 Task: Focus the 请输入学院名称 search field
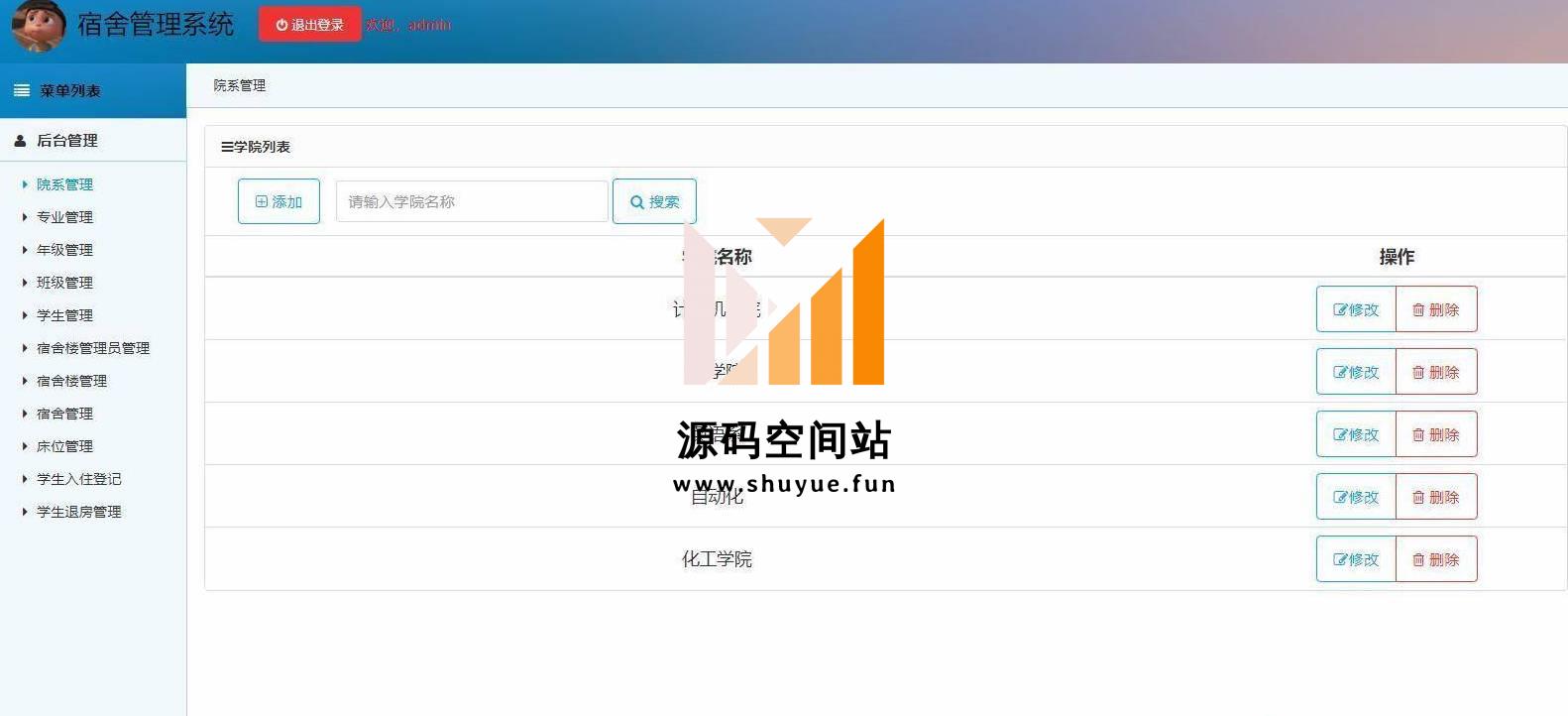(x=472, y=201)
